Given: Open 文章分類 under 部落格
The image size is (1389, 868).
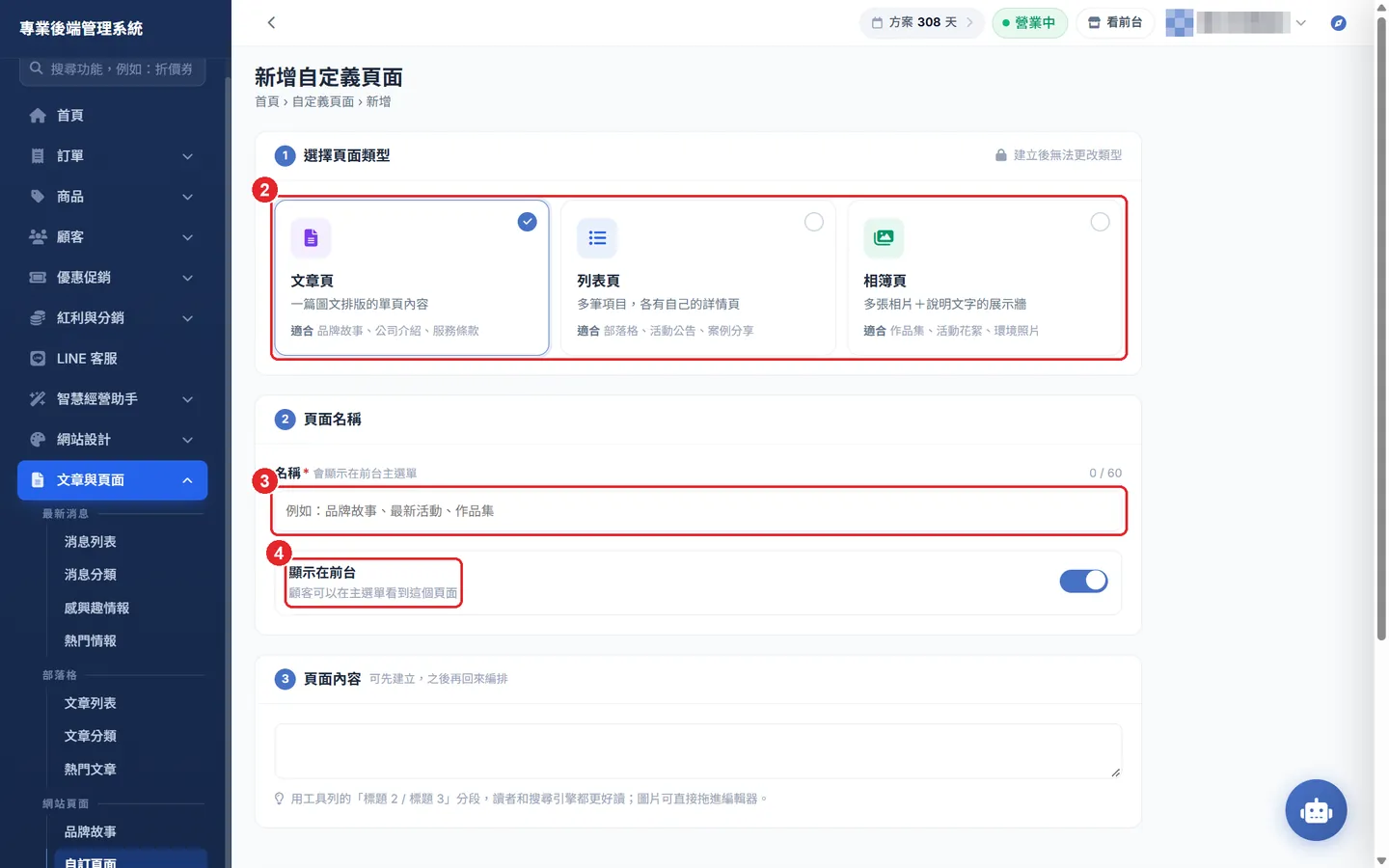Looking at the screenshot, I should coord(90,736).
